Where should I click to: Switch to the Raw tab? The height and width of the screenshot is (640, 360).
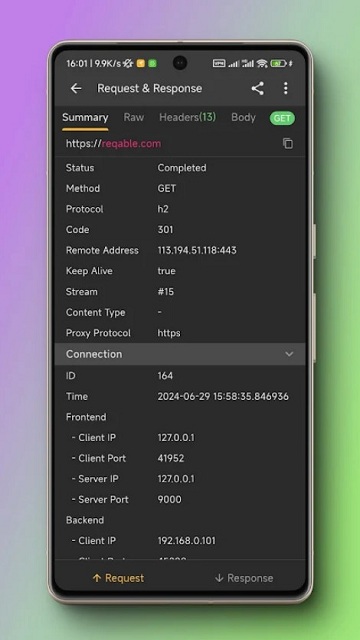pos(134,118)
